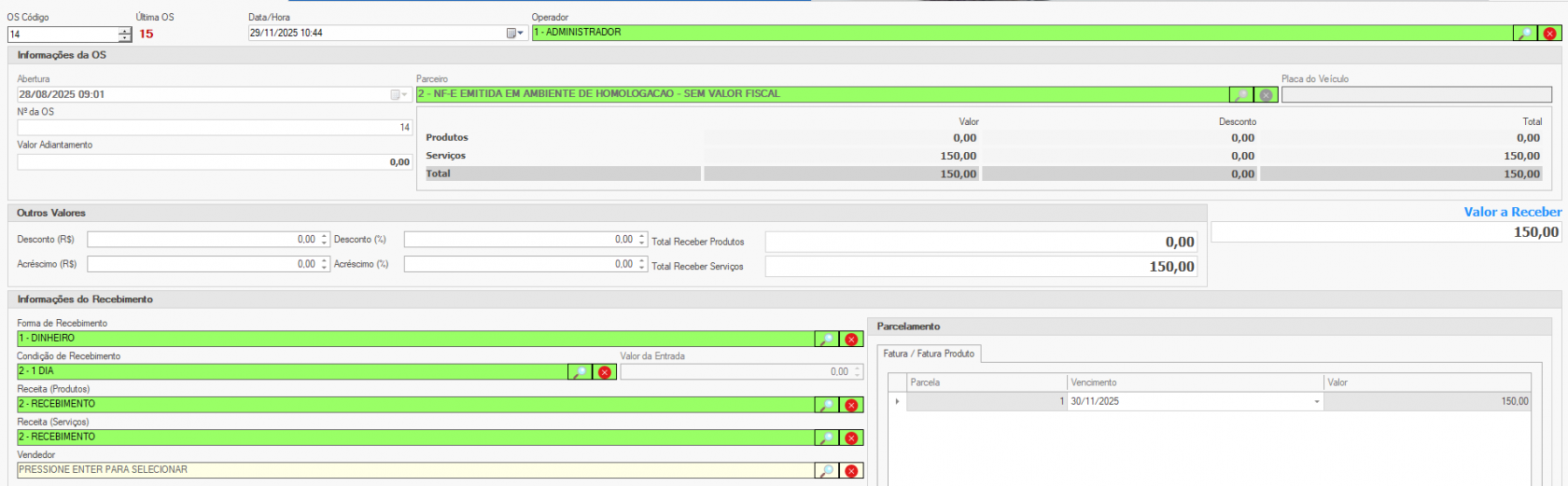
Task: Expand the Abertura date dropdown
Action: coord(399,95)
